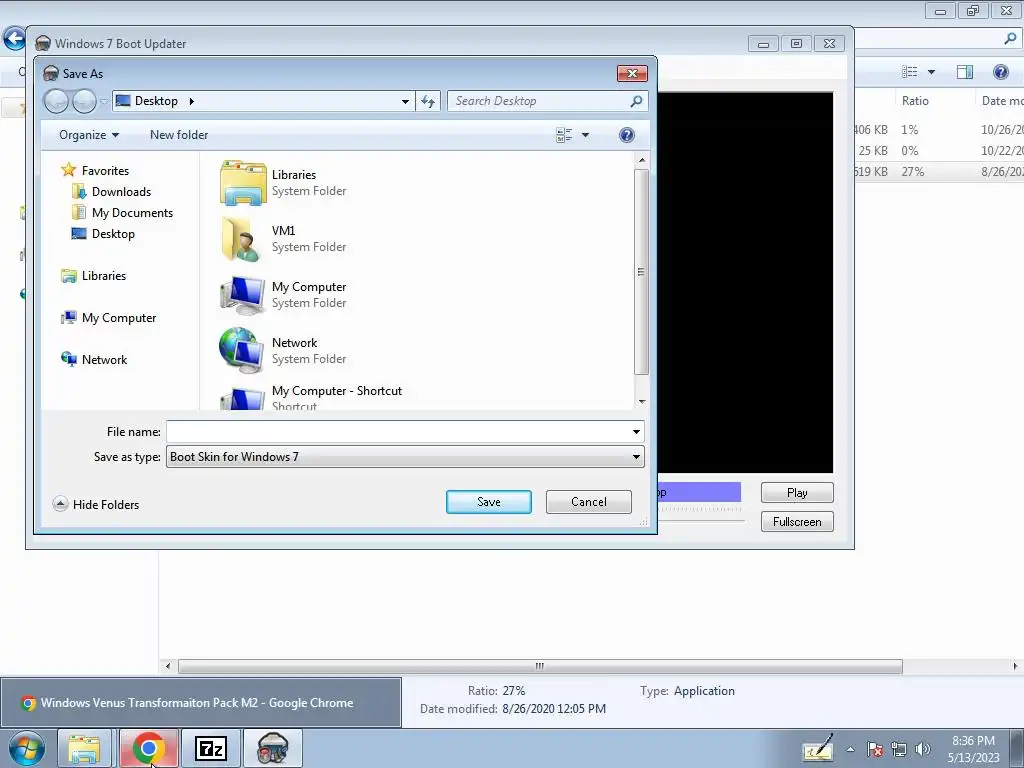
Task: Click Play in Windows 7 Boot Updater
Action: click(x=797, y=493)
